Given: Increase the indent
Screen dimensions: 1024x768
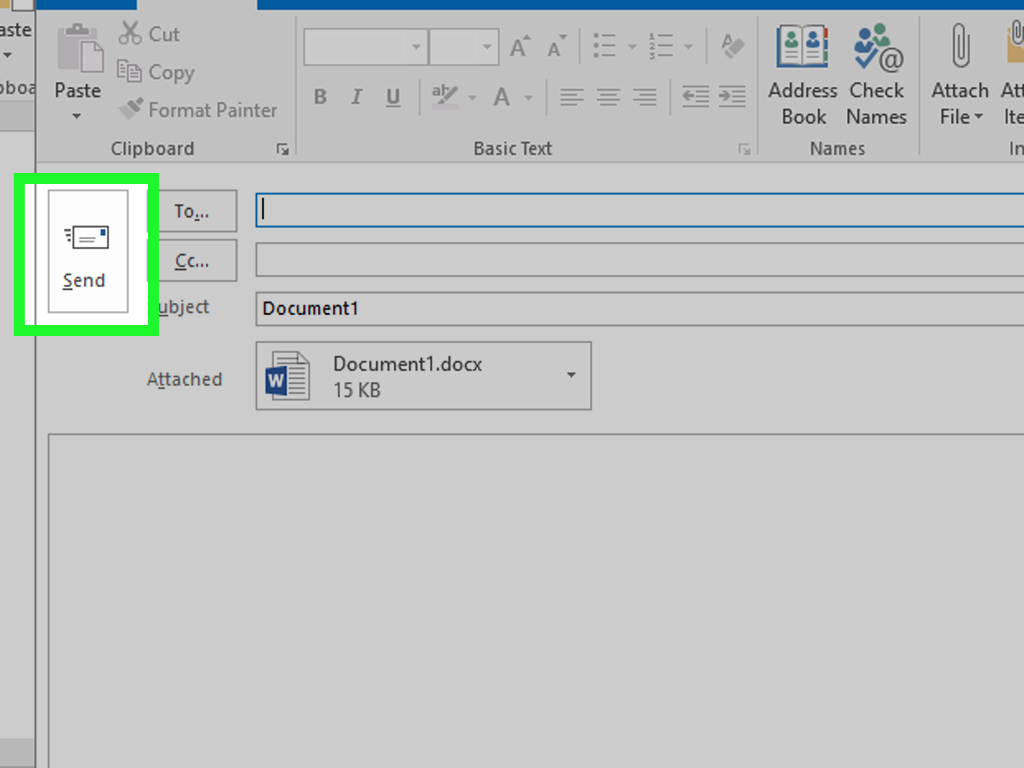Looking at the screenshot, I should 732,97.
